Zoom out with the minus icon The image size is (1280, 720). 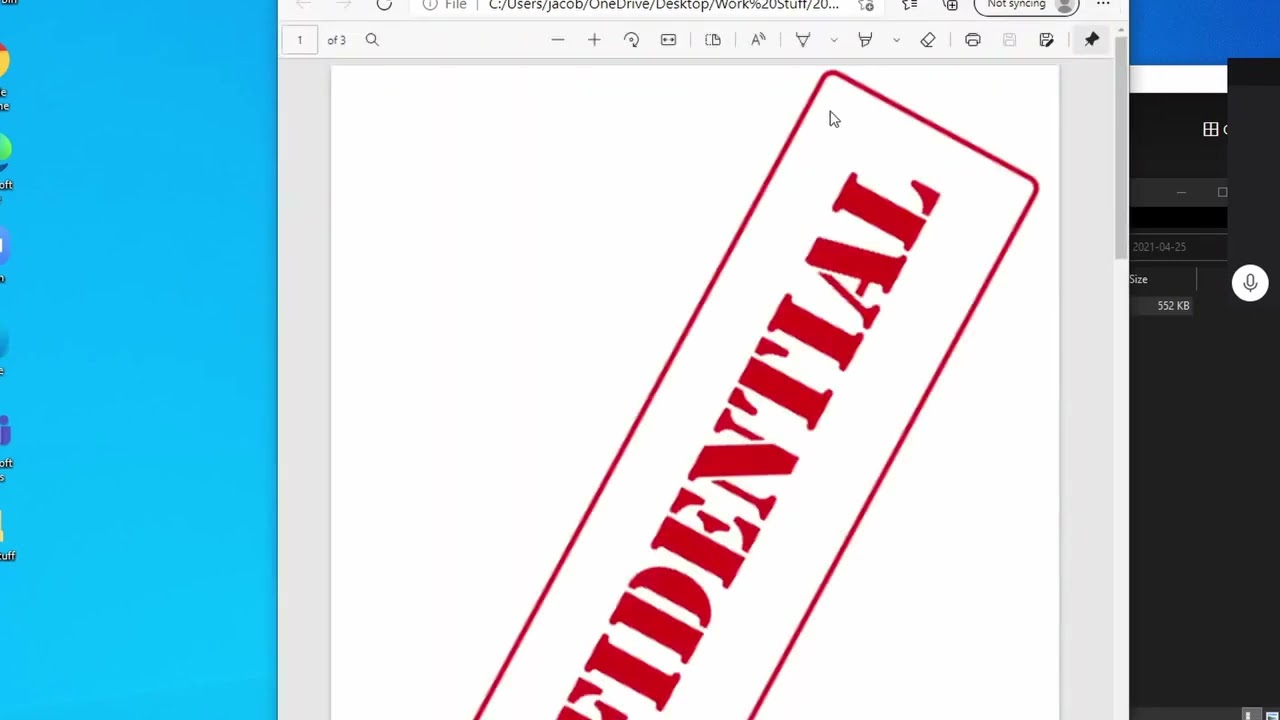(x=558, y=40)
